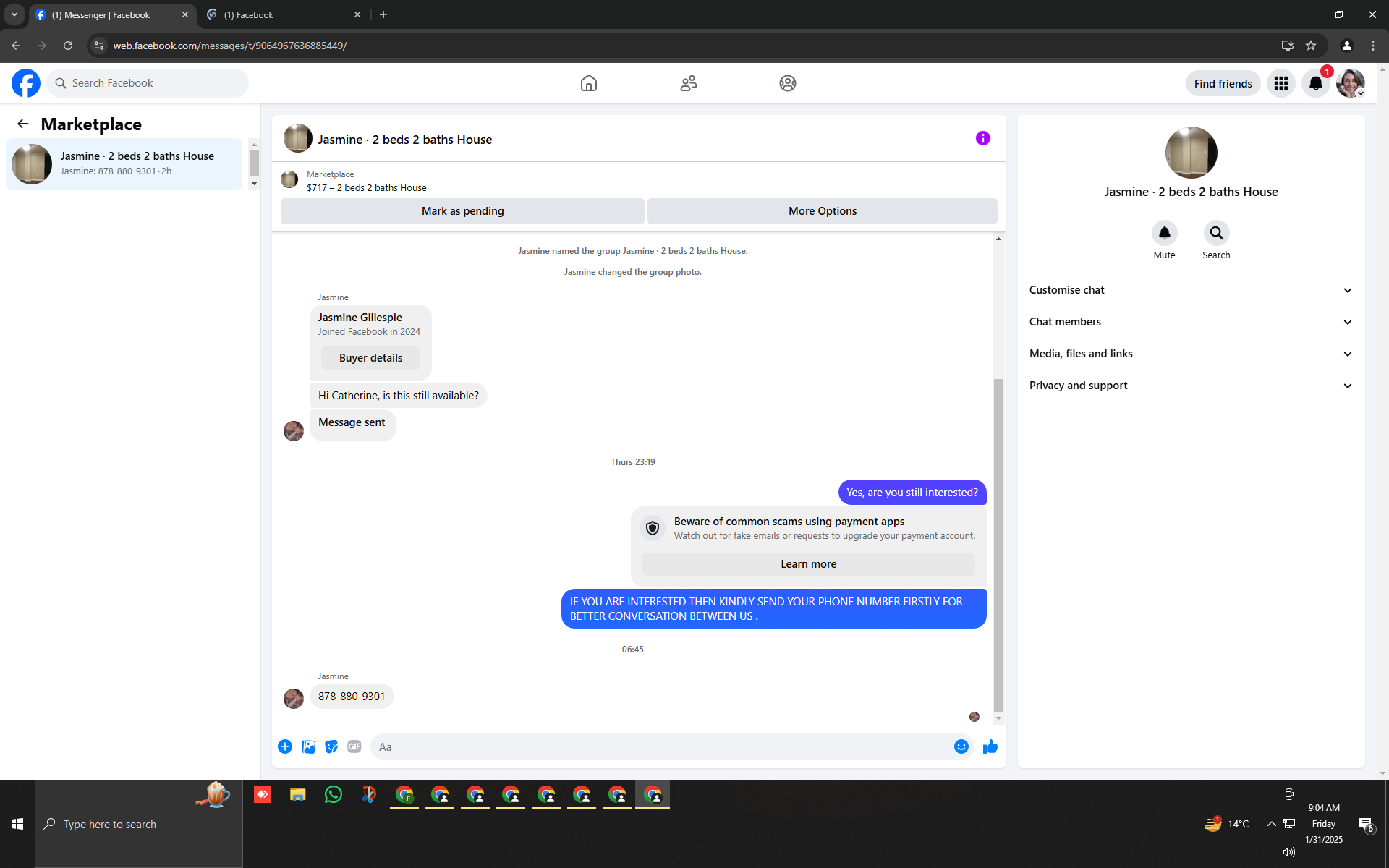
Task: Expand the Customise chat section
Action: (x=1191, y=290)
